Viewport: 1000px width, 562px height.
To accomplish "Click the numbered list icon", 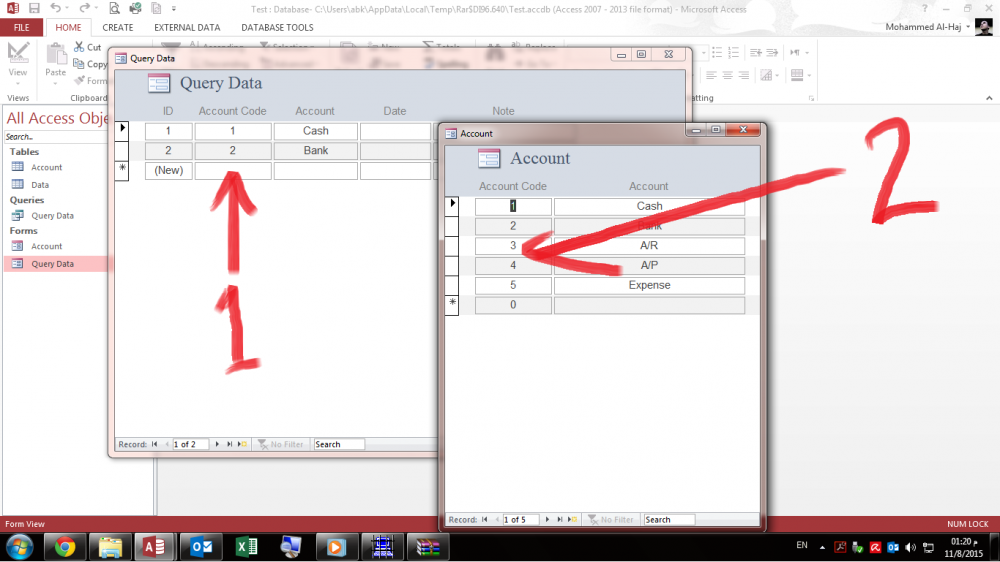I will tap(733, 52).
